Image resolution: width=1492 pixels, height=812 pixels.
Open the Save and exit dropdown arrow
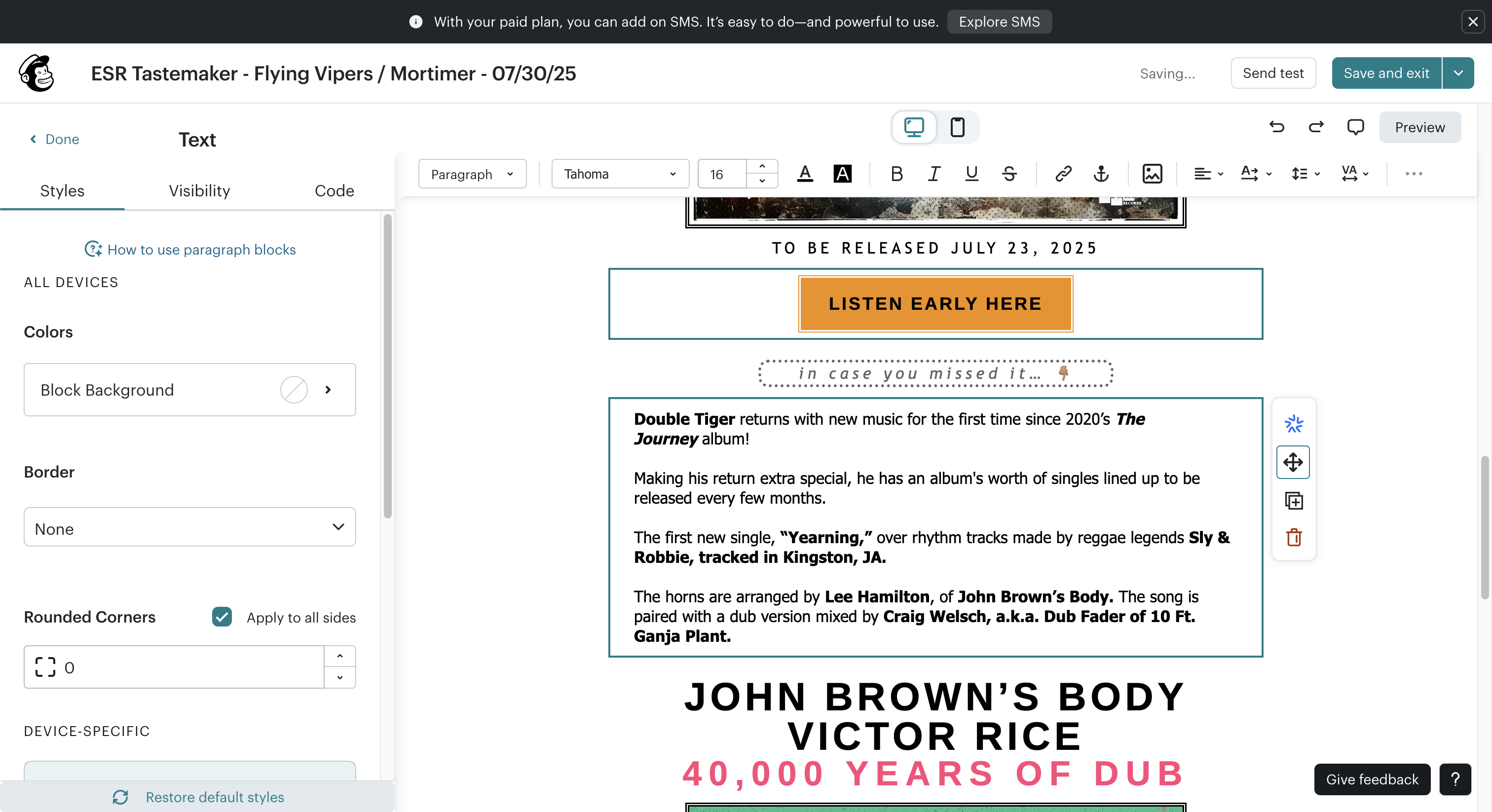coord(1458,73)
